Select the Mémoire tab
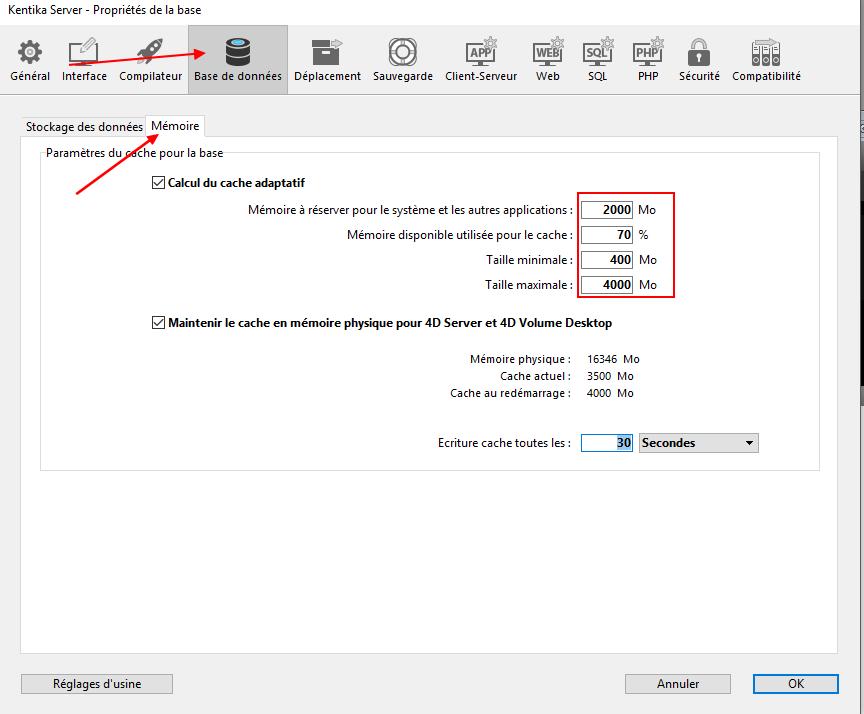 pos(175,126)
